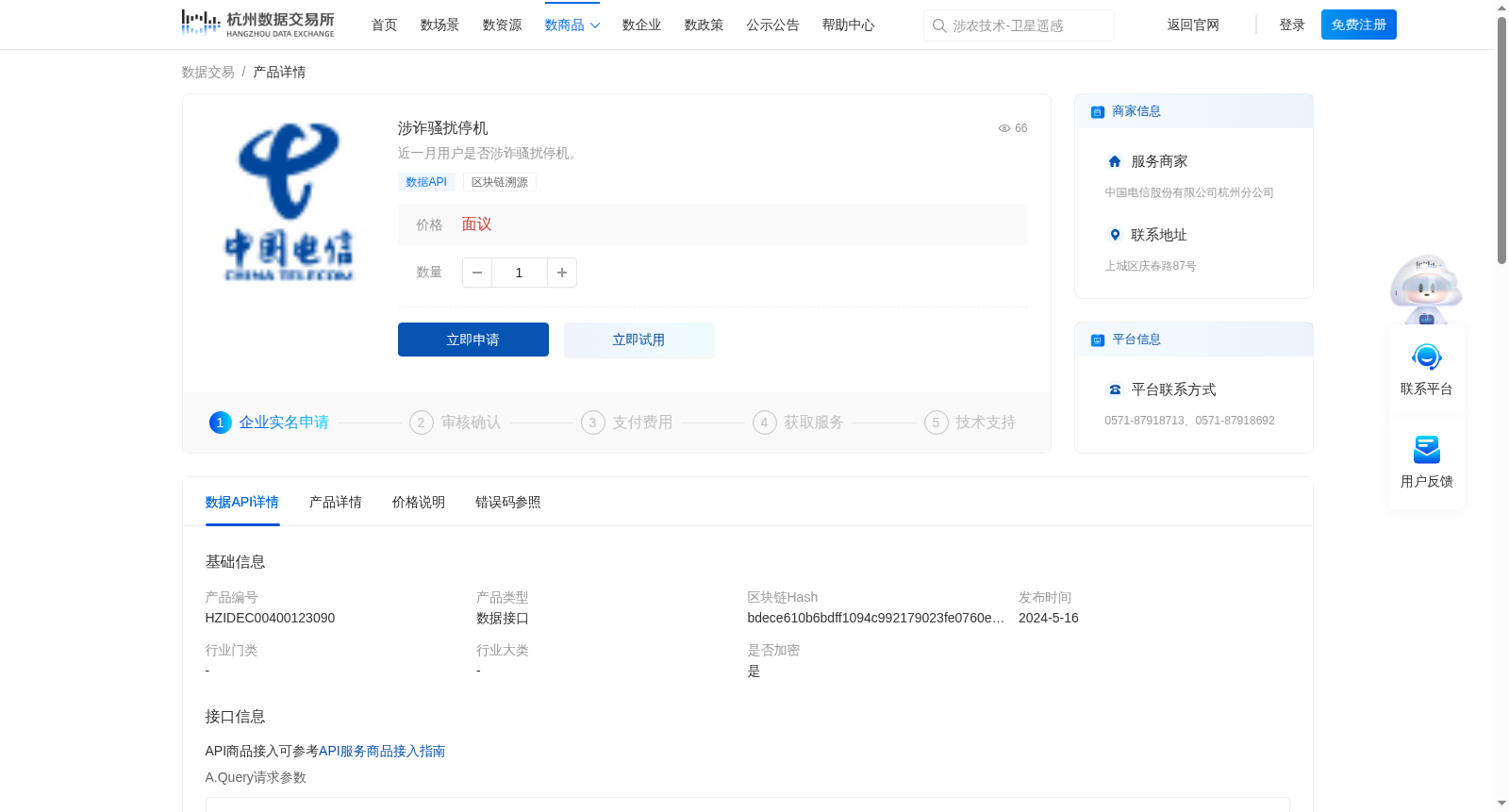
Task: Click the service merchant home icon
Action: (1115, 161)
